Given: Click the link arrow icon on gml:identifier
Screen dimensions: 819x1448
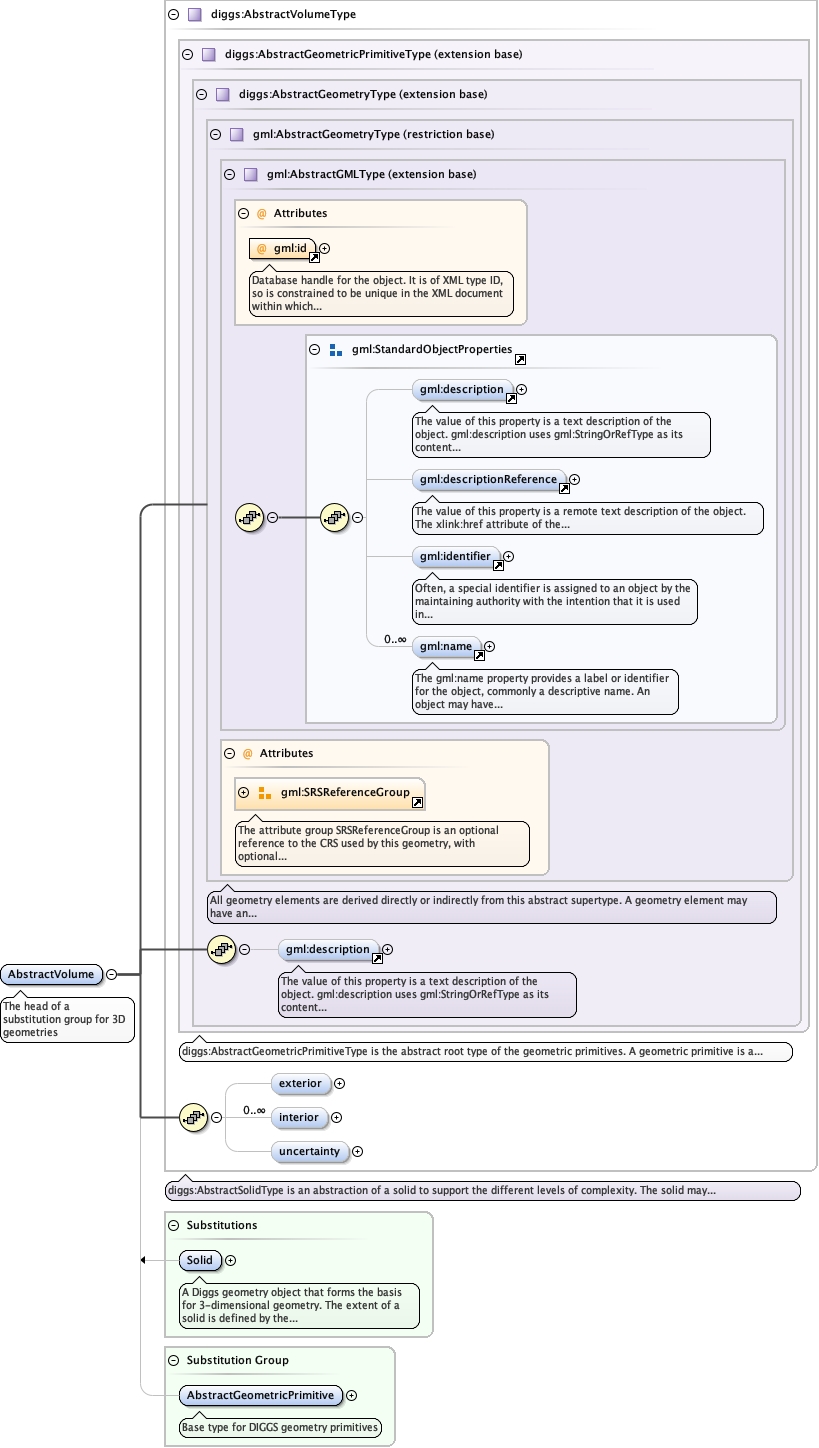Looking at the screenshot, I should point(498,565).
